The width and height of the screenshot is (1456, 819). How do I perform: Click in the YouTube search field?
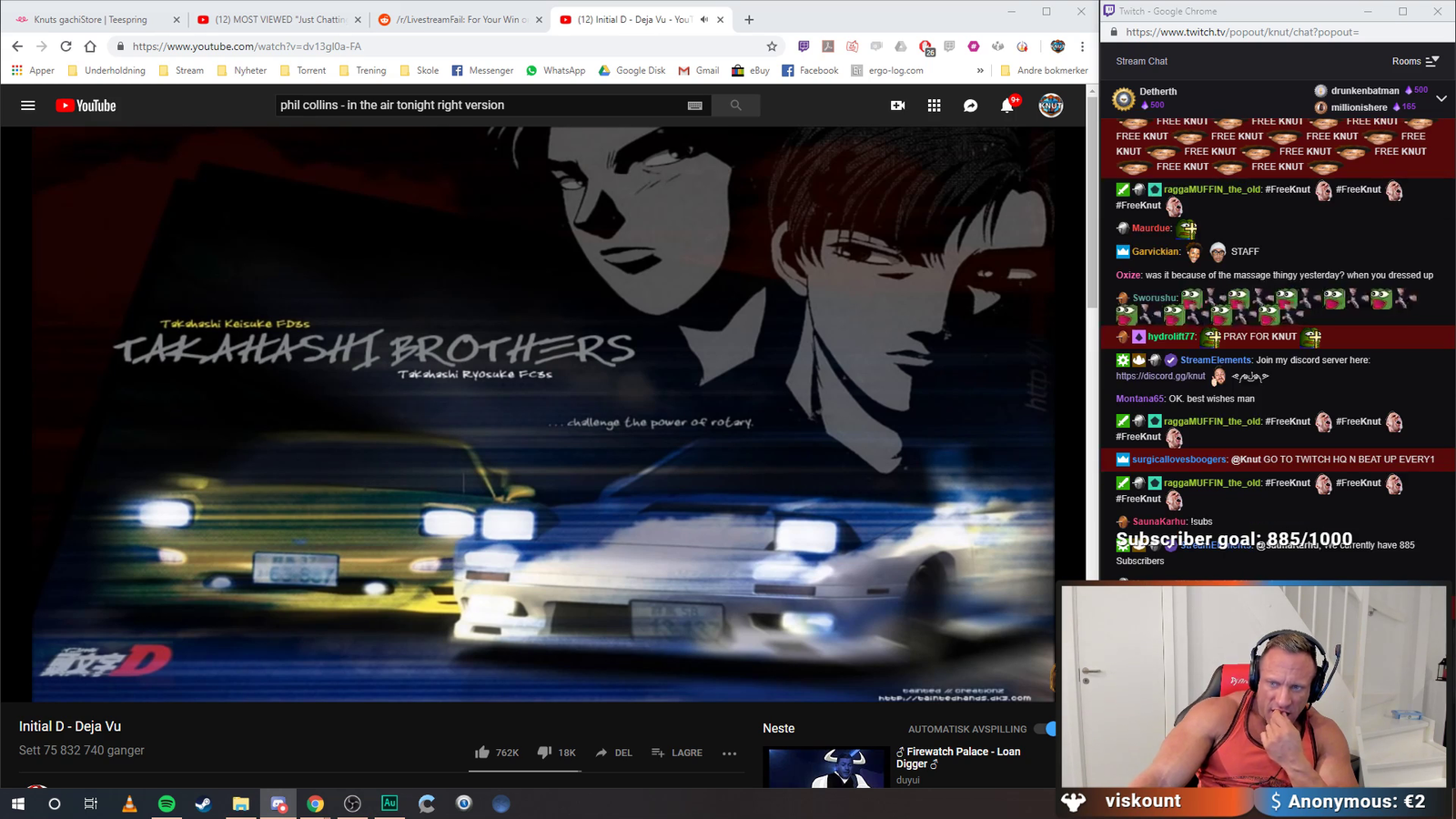pos(480,106)
